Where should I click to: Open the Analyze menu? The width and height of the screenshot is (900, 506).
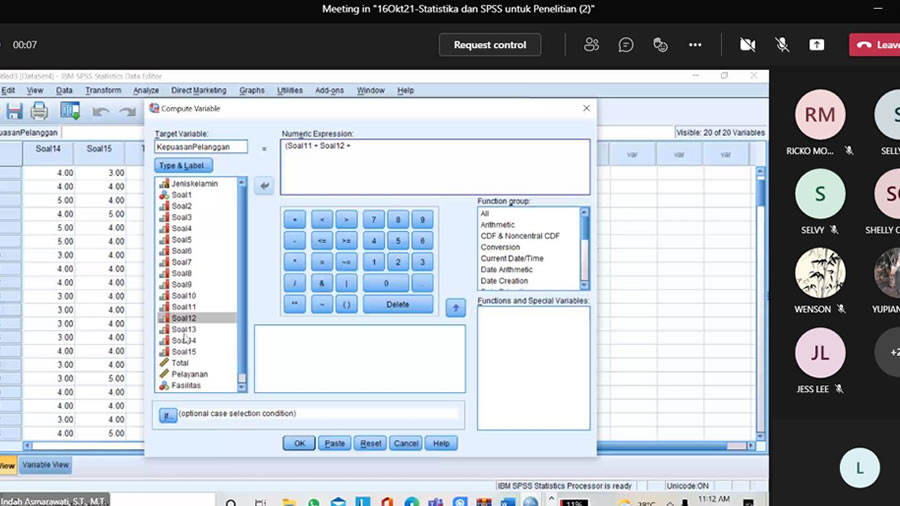(x=146, y=91)
